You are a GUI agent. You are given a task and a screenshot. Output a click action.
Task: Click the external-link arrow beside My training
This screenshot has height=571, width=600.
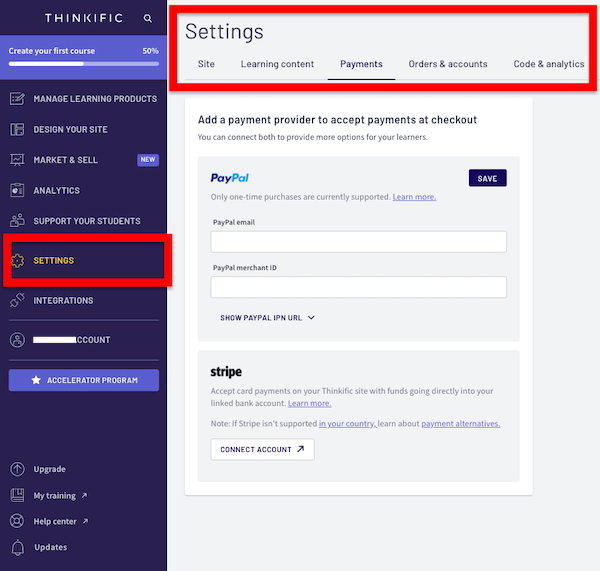[85, 495]
